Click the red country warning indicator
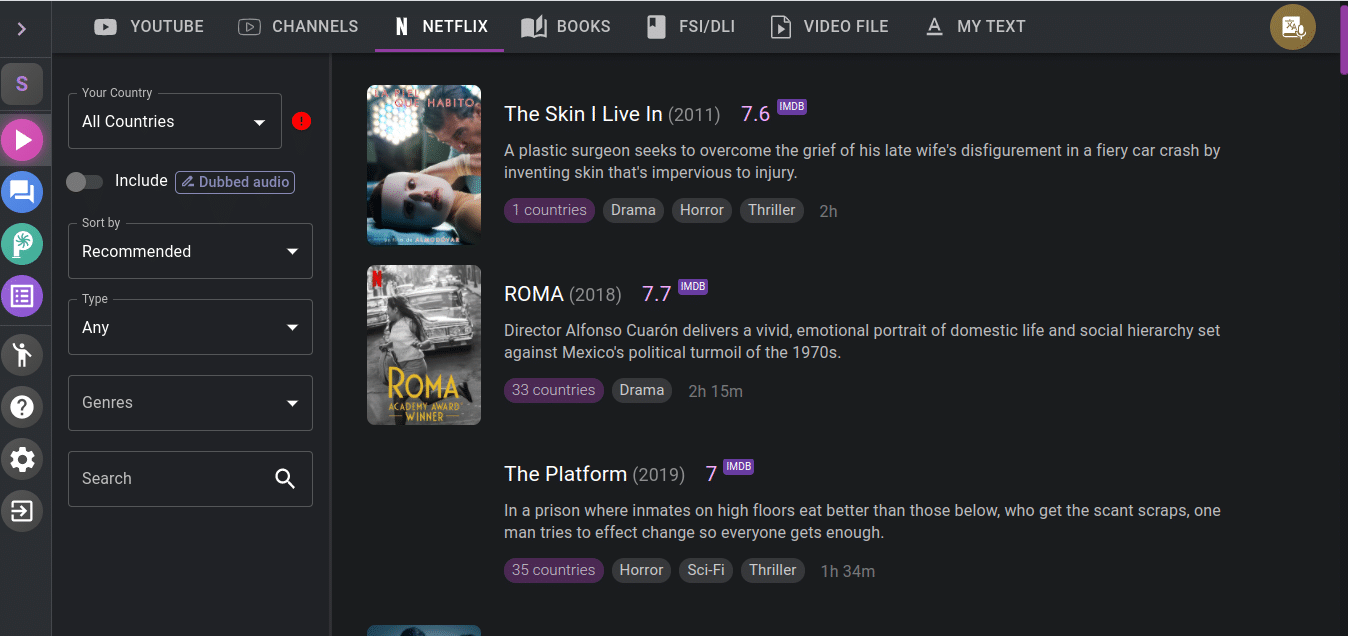 pos(302,121)
